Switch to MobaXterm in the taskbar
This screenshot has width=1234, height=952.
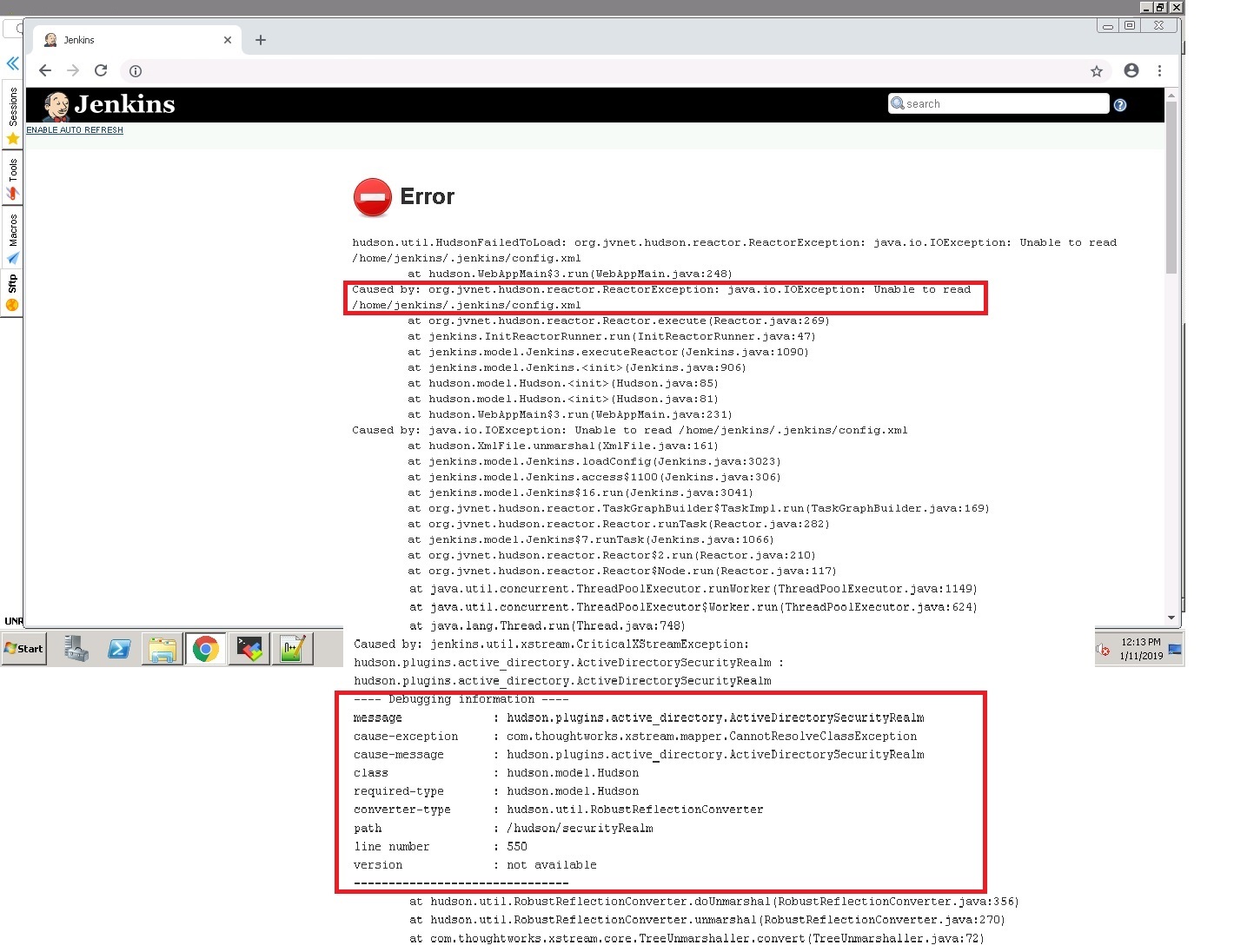[249, 649]
